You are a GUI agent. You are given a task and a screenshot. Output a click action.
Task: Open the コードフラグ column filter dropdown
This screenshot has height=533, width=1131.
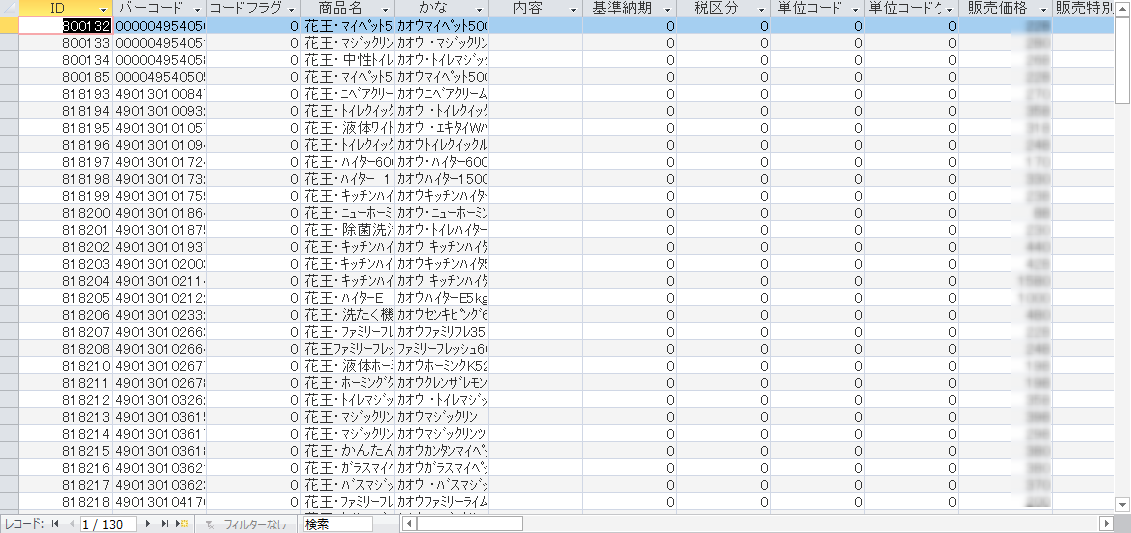[292, 9]
